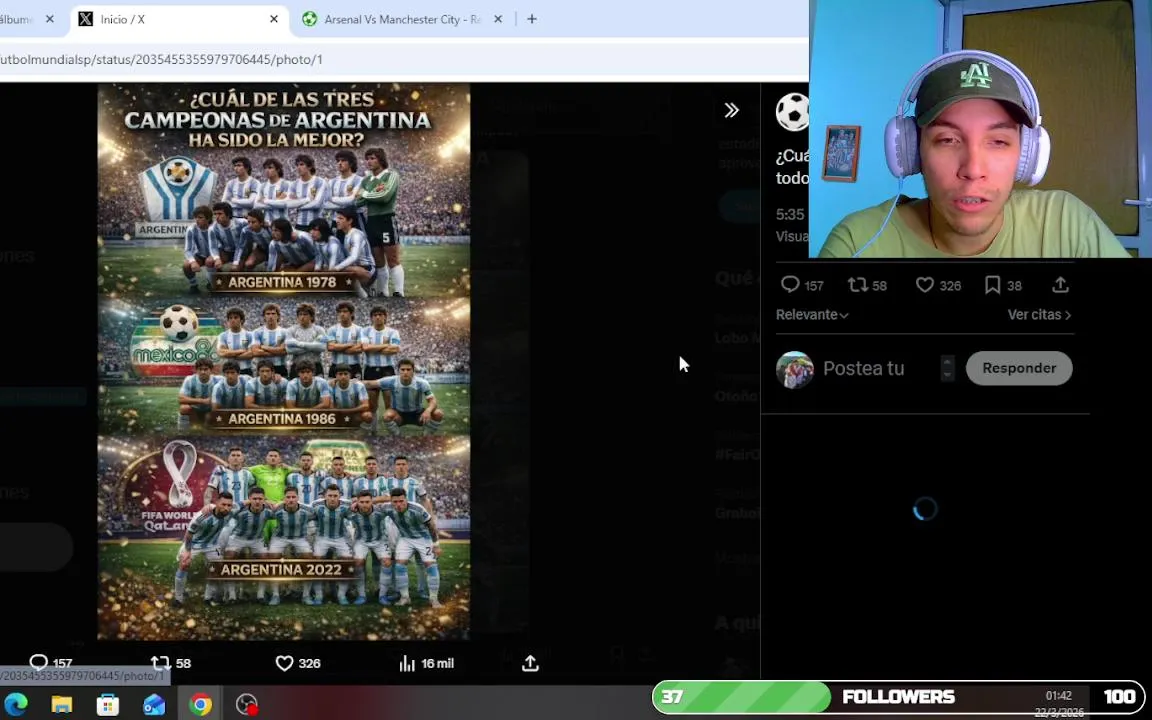
Task: View post analytics showing 16 mil
Action: (426, 663)
